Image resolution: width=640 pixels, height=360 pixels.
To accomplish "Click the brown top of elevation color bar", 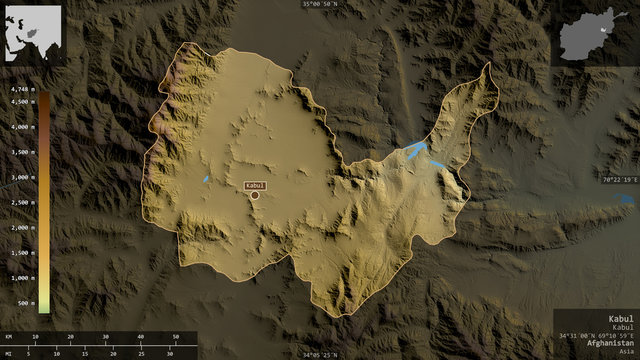I will coord(44,99).
